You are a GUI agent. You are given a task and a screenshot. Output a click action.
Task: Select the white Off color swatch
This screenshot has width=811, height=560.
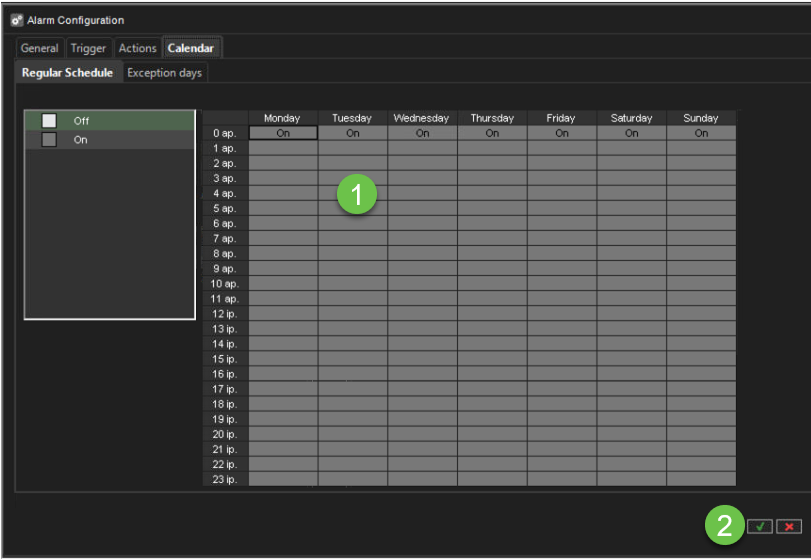pyautogui.click(x=49, y=121)
